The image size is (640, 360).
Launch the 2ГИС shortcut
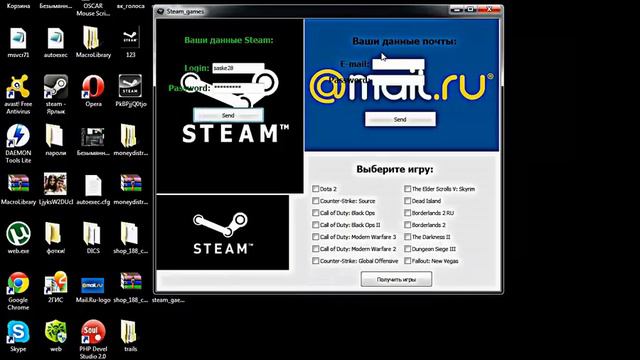56,283
